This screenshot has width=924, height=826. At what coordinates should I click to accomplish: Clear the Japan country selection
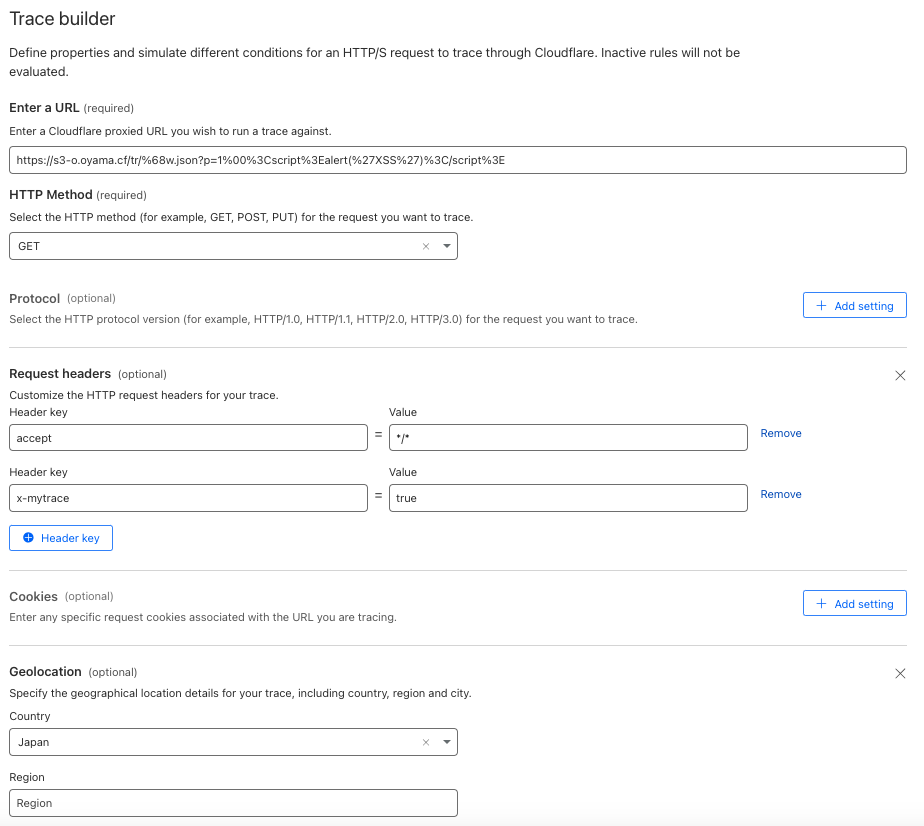coord(426,742)
